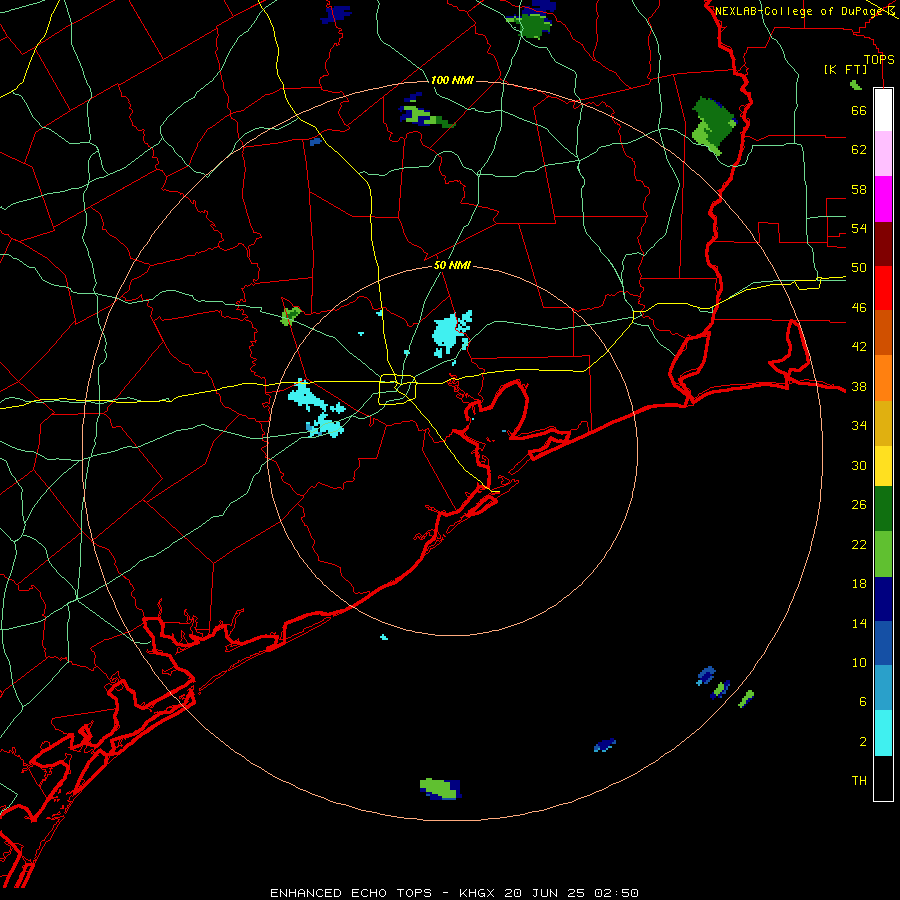Click the legend value 50
This screenshot has width=900, height=900.
click(859, 268)
